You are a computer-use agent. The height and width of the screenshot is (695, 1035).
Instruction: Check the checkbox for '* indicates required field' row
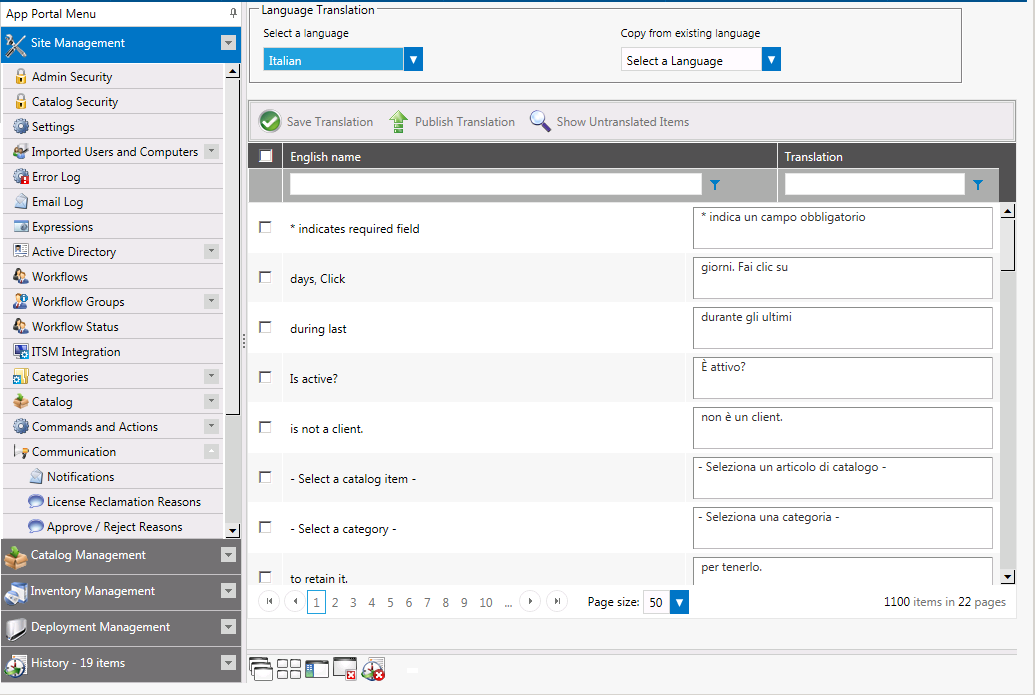click(264, 227)
